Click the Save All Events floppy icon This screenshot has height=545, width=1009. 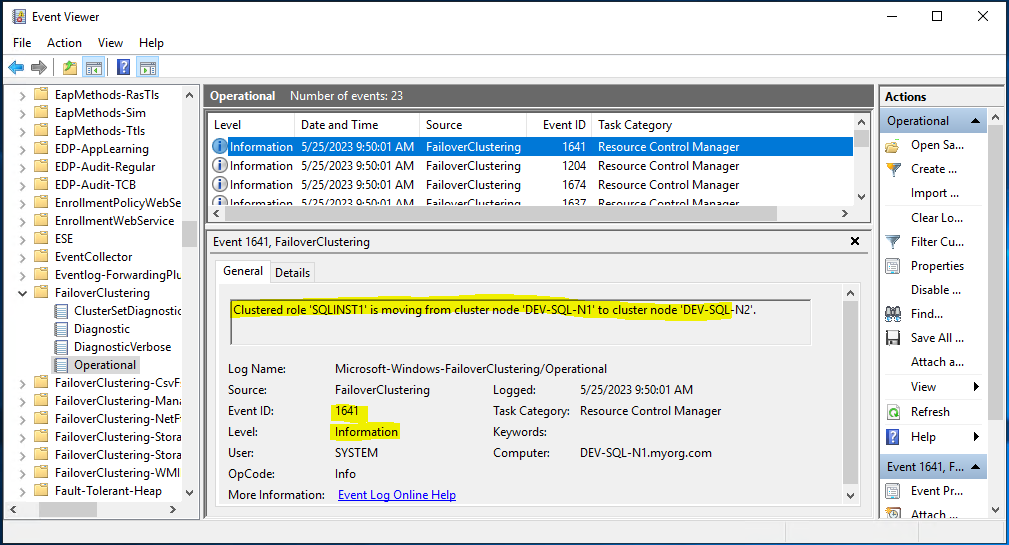893,338
